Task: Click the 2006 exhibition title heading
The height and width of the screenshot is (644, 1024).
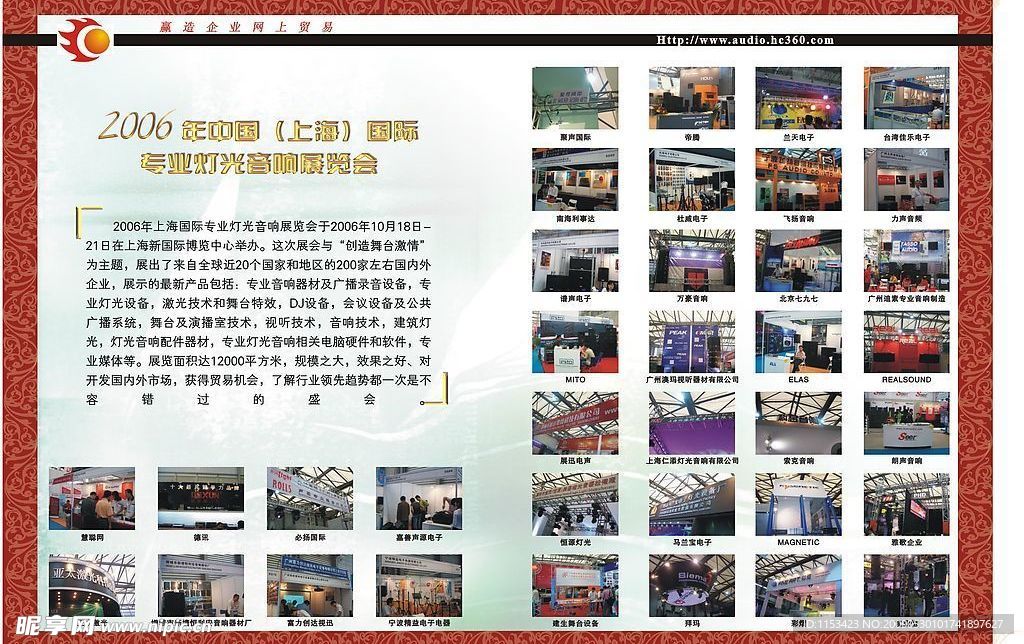Action: click(x=259, y=127)
